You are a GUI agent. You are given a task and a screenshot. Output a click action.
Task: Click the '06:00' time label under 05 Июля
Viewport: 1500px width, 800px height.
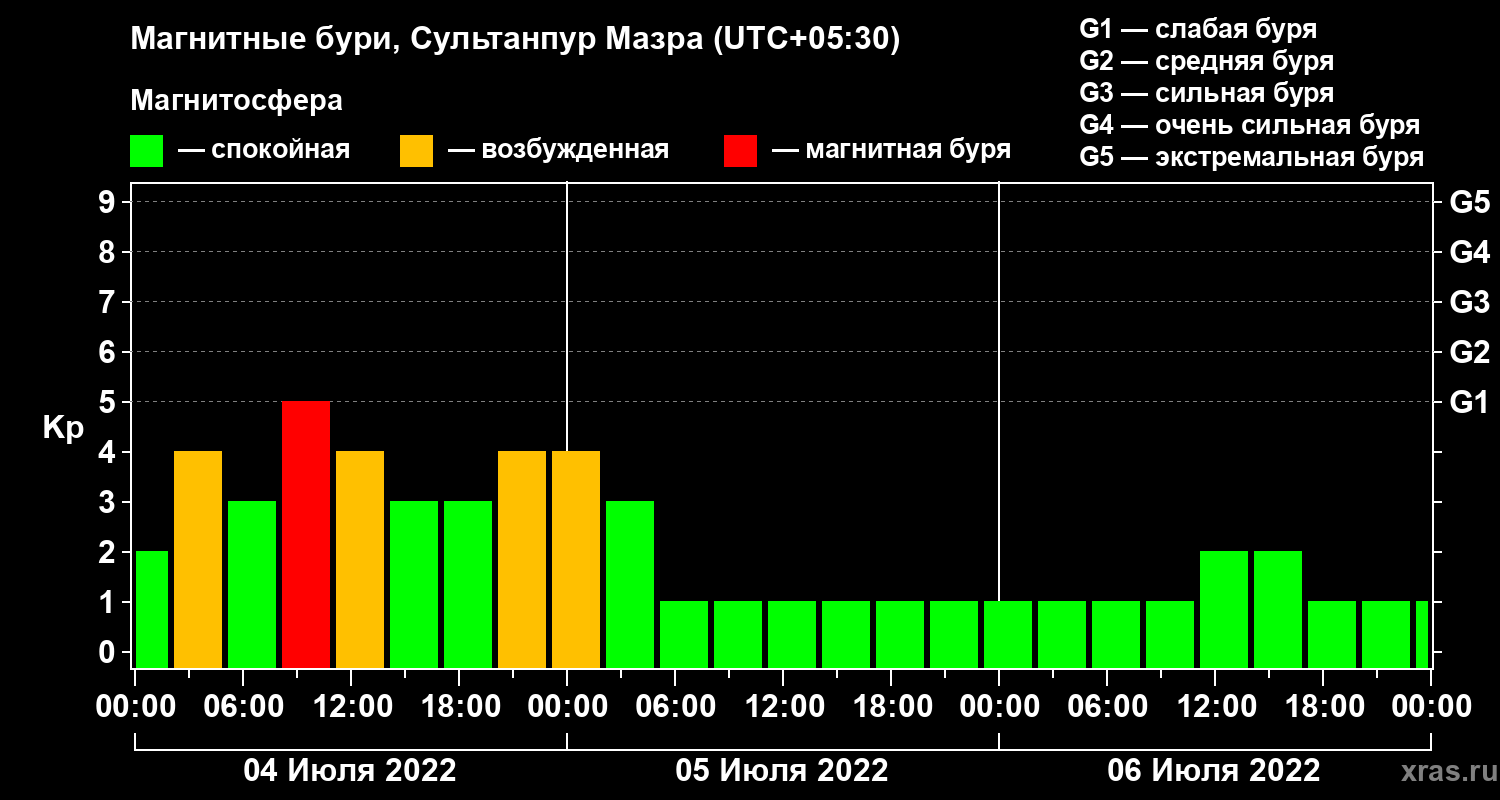tap(675, 707)
